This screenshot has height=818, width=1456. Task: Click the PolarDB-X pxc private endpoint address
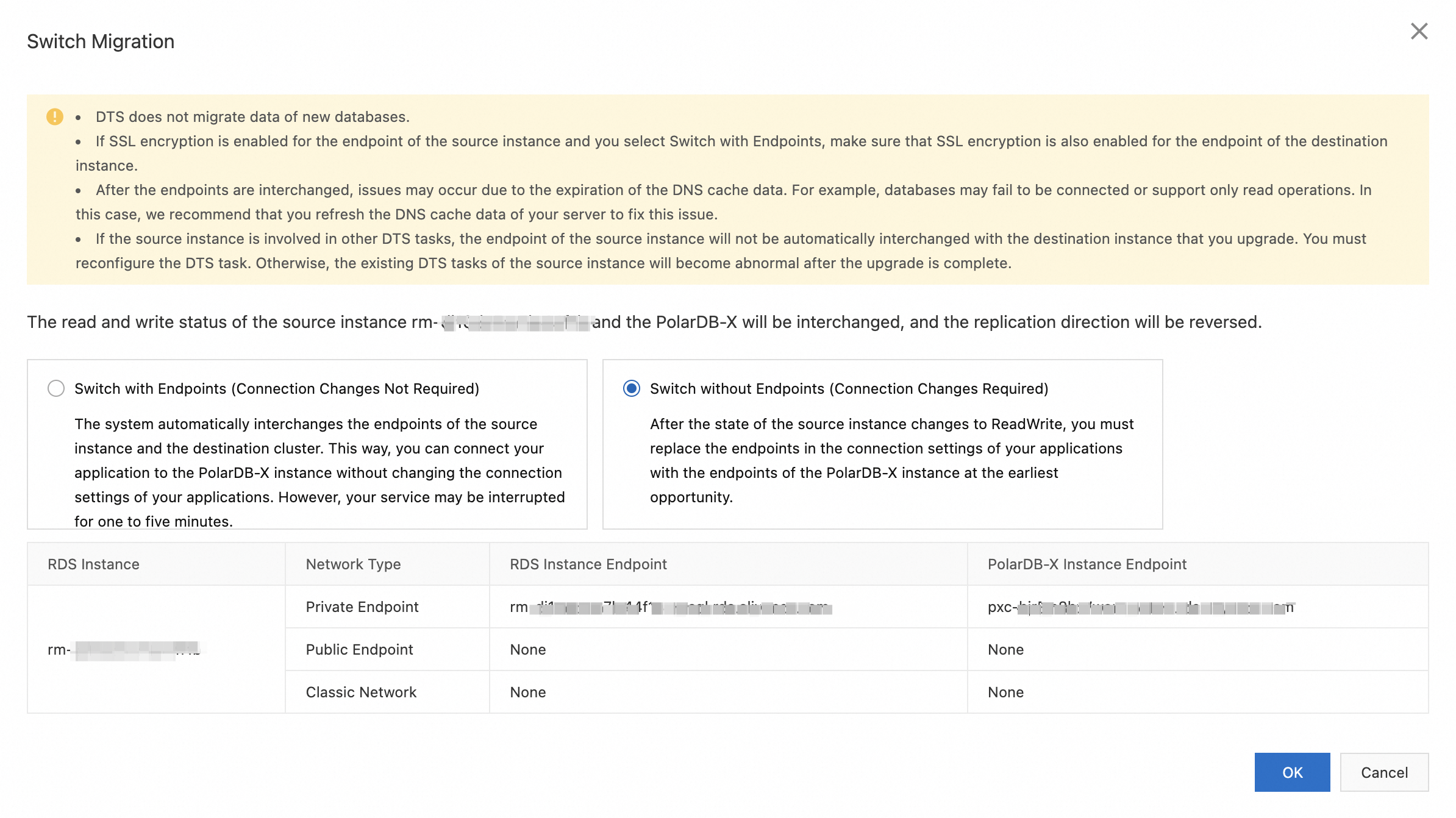click(1140, 608)
